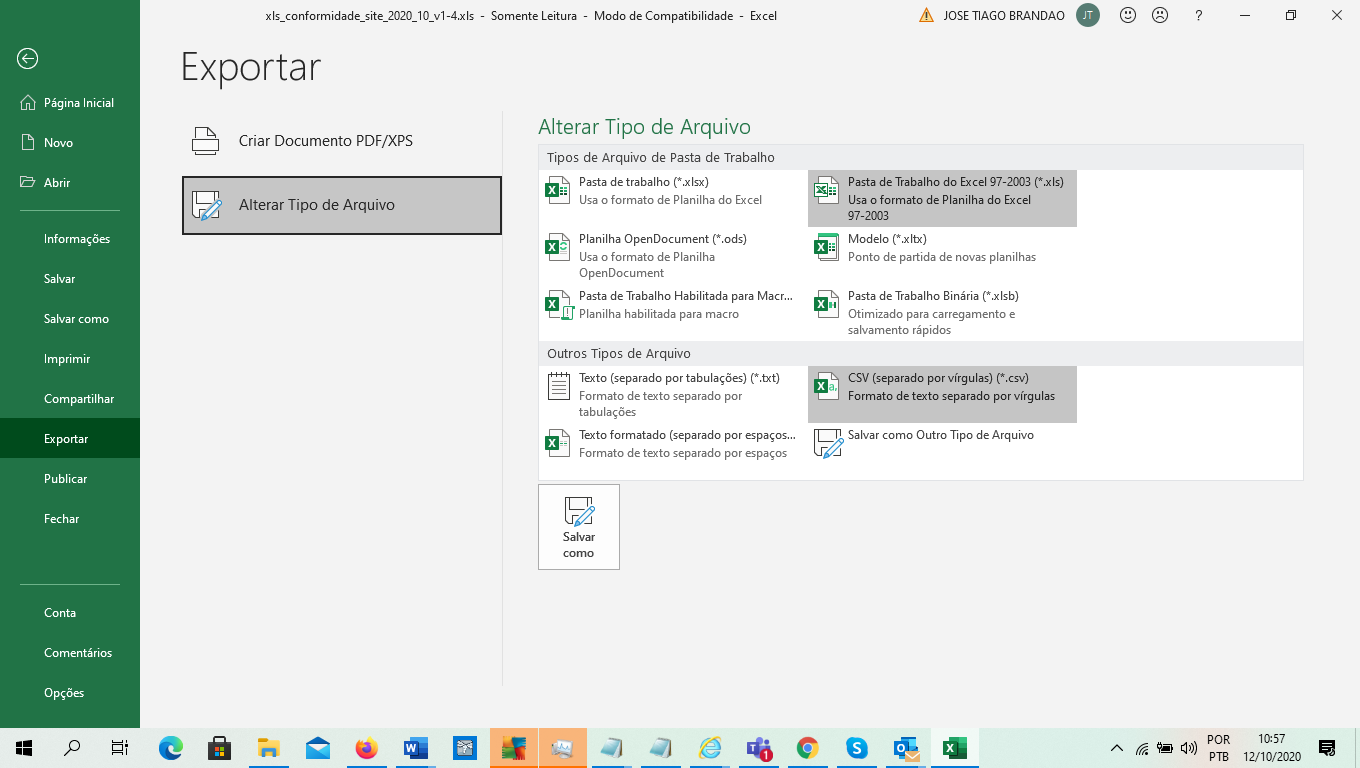The width and height of the screenshot is (1360, 768).
Task: Open the Mail app on the taskbar
Action: click(x=318, y=747)
